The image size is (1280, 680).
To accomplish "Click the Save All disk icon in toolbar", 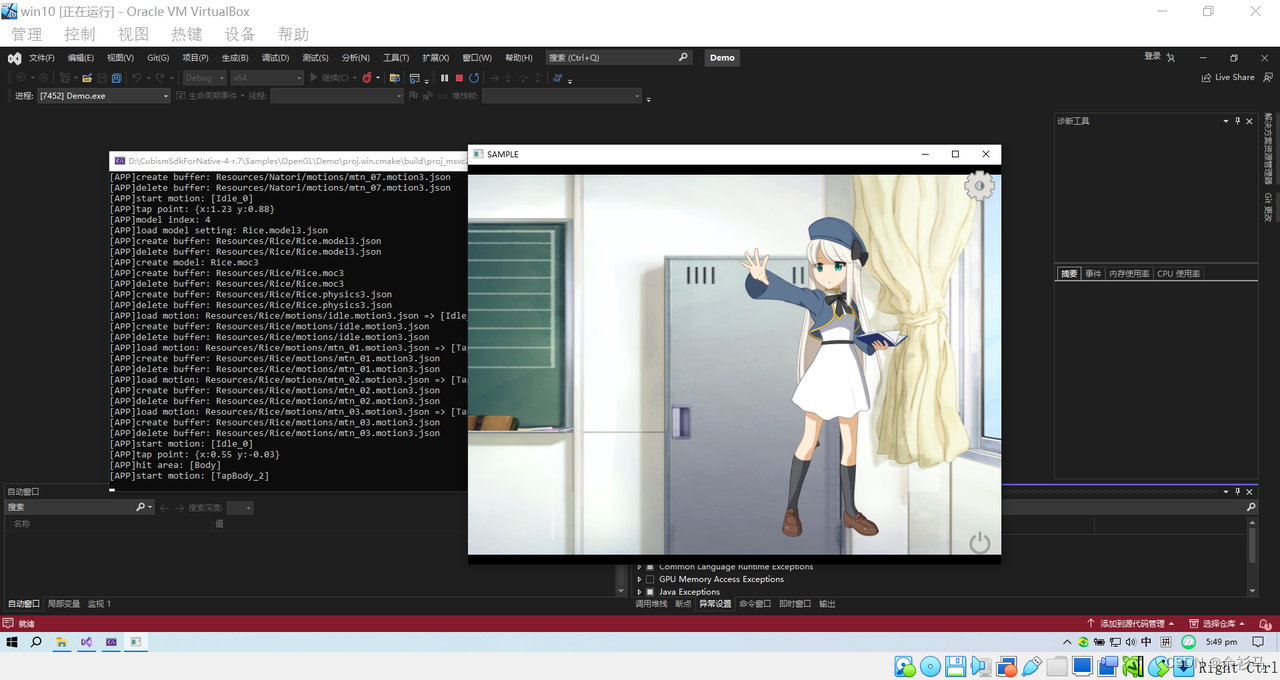I will [x=116, y=78].
